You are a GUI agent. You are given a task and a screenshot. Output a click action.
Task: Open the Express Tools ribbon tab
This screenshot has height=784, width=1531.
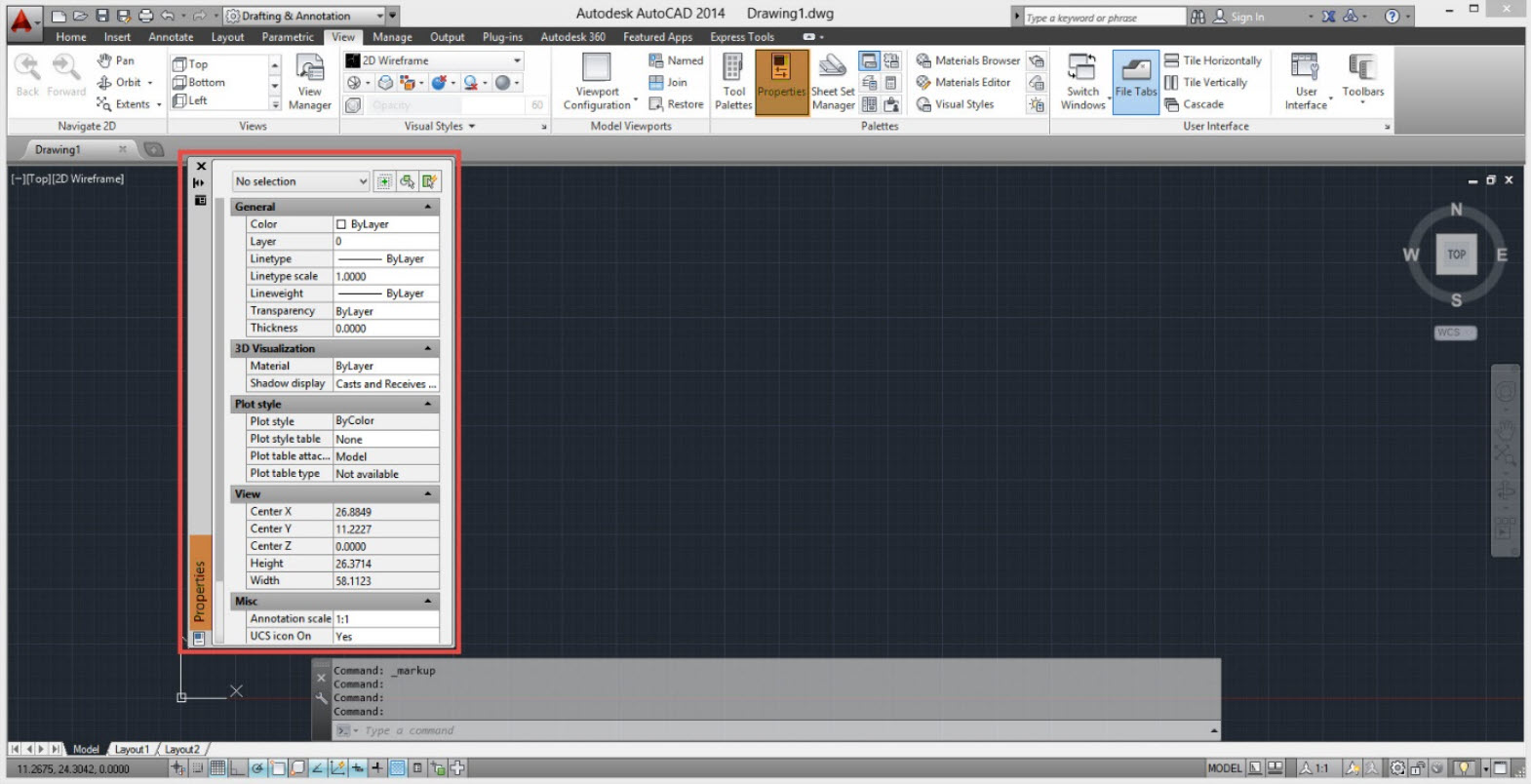tap(742, 37)
